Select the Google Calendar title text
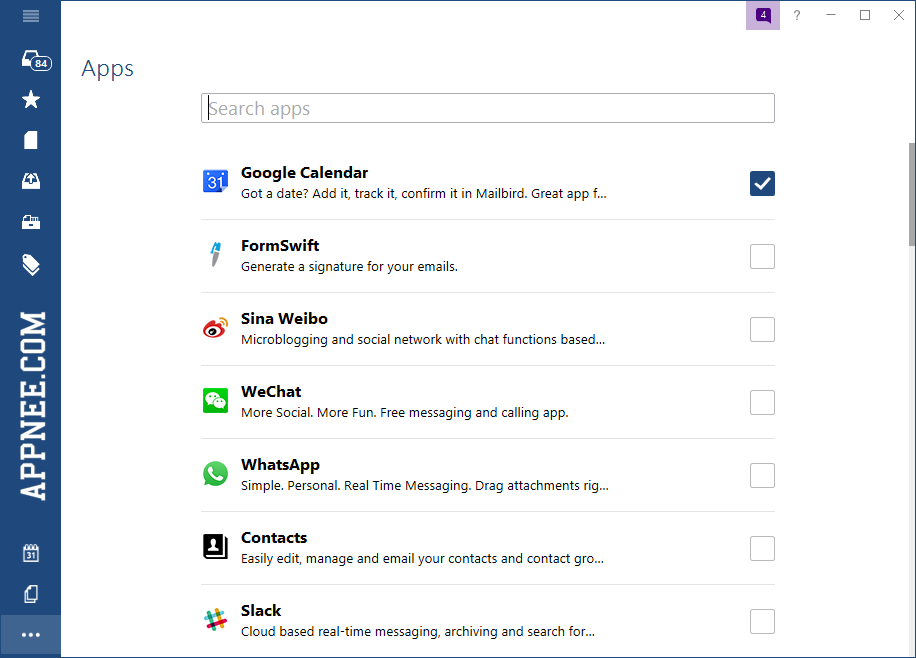Viewport: 916px width, 658px height. (304, 173)
